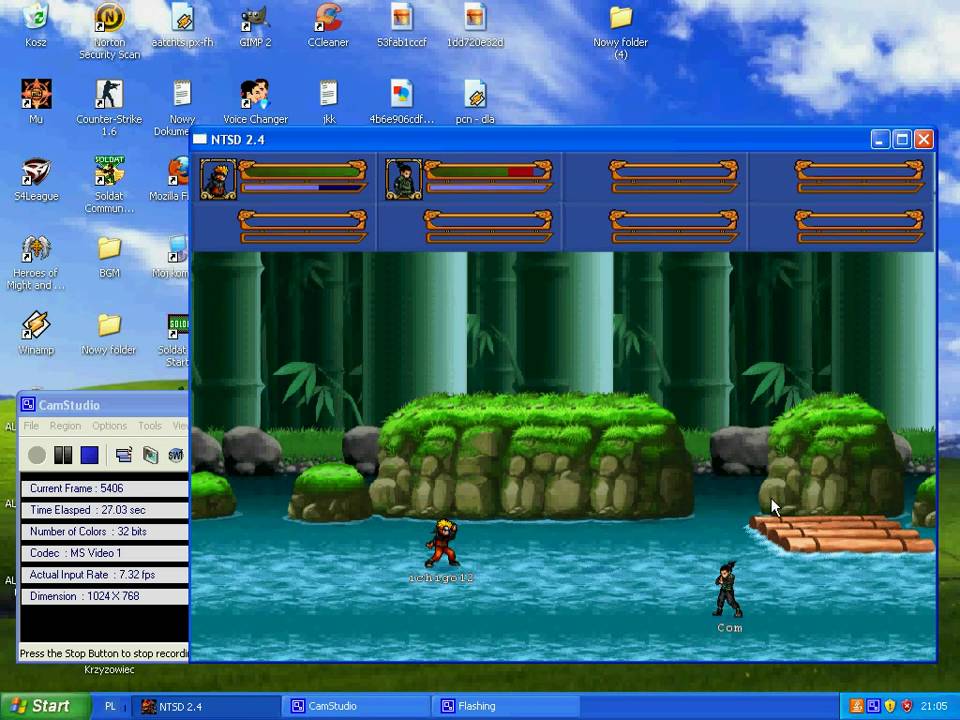
Task: Click the orange Java tray icon
Action: [857, 706]
